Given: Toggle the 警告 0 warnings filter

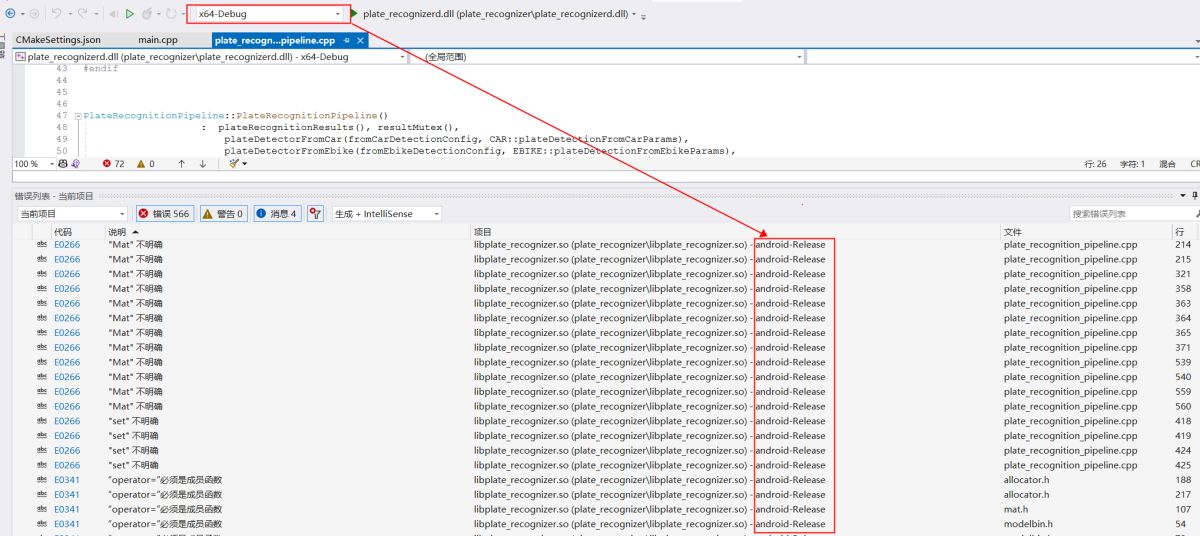Looking at the screenshot, I should [223, 213].
